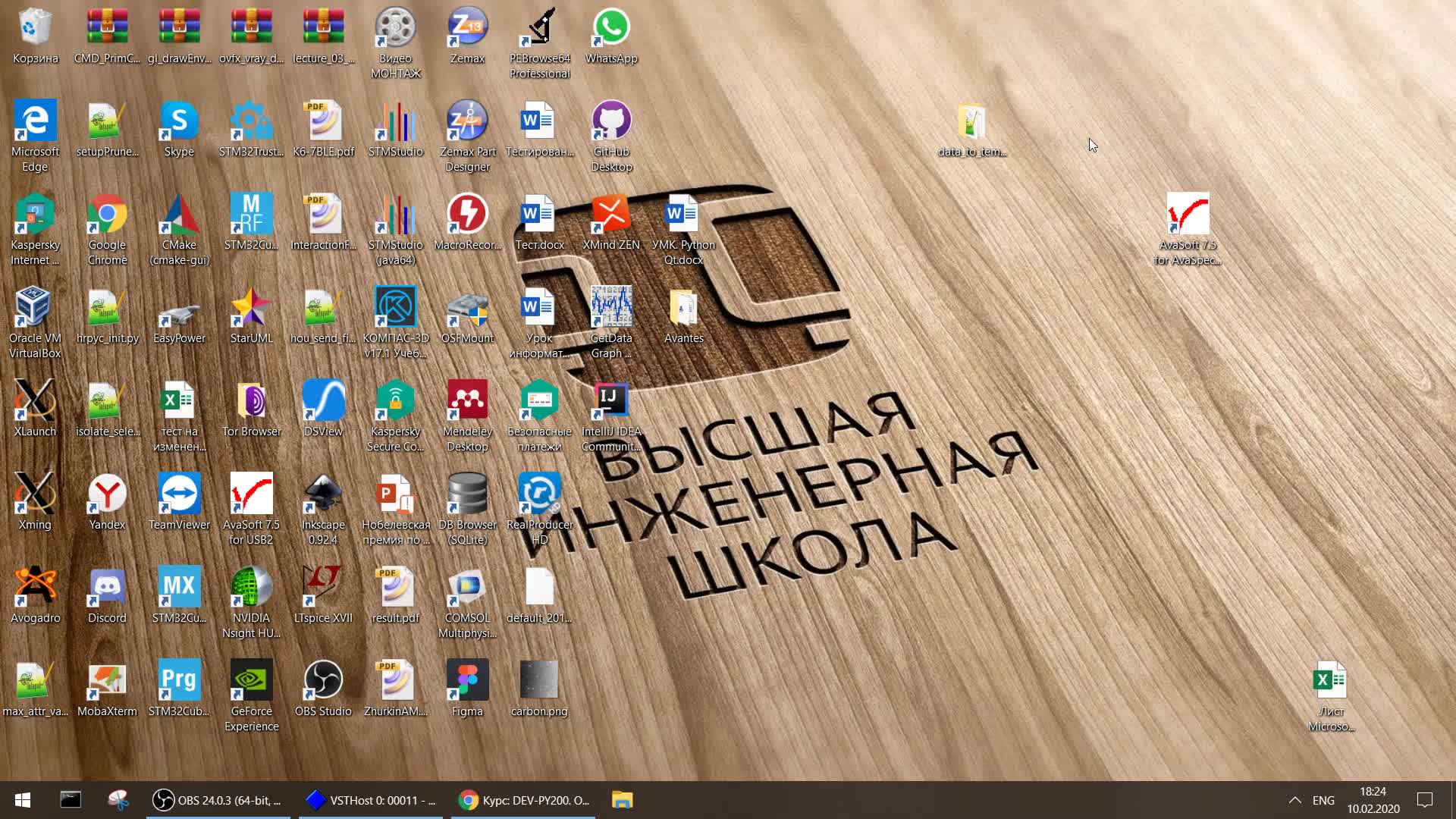Select the XLaunch desktop shortcut
The width and height of the screenshot is (1456, 819).
pos(35,409)
